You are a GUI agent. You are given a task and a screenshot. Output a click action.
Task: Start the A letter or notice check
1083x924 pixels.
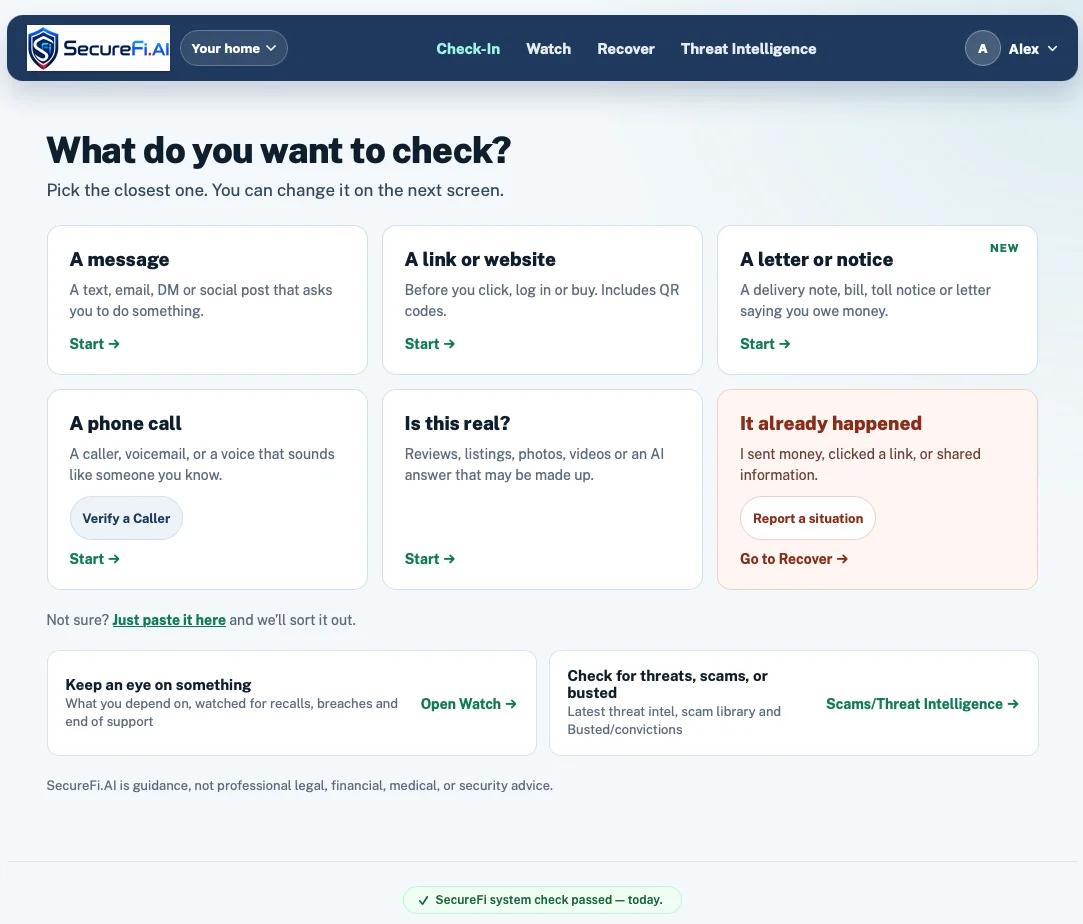(765, 344)
